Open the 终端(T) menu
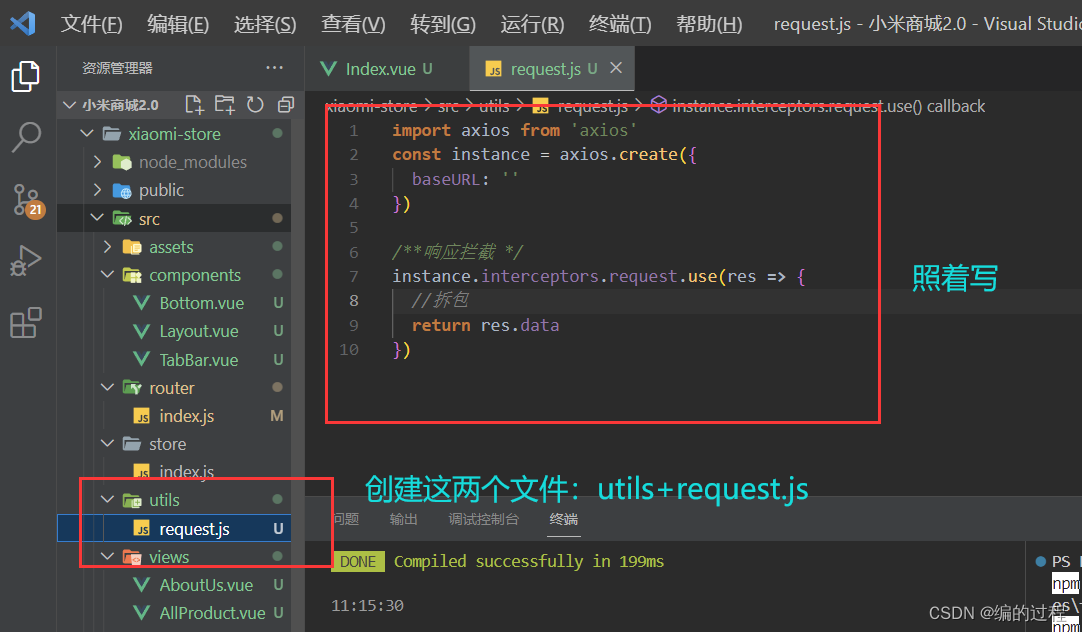 pos(620,25)
